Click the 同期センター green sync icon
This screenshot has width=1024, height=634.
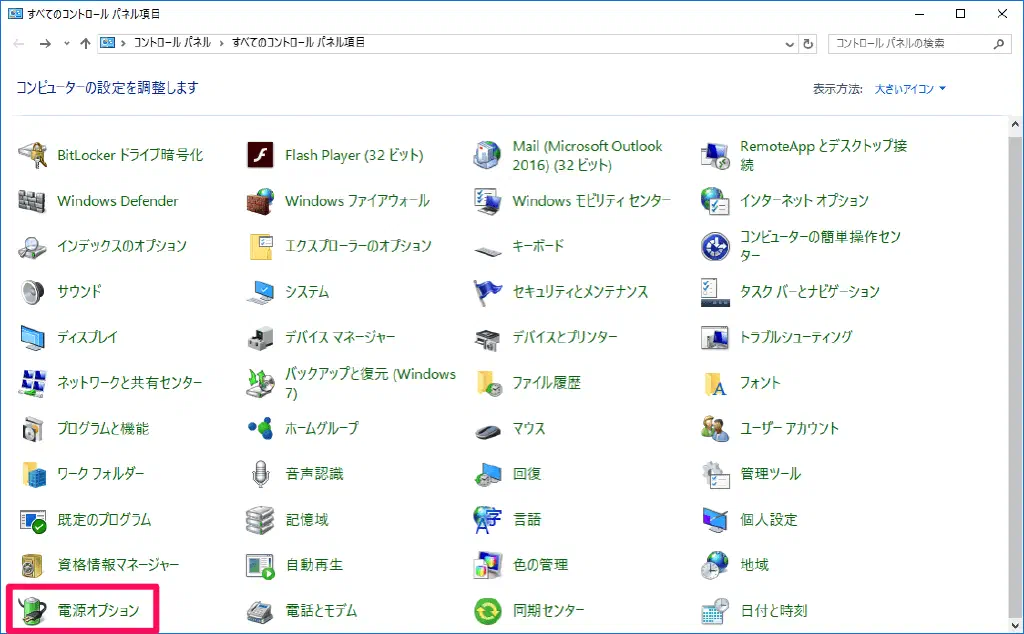tap(488, 610)
